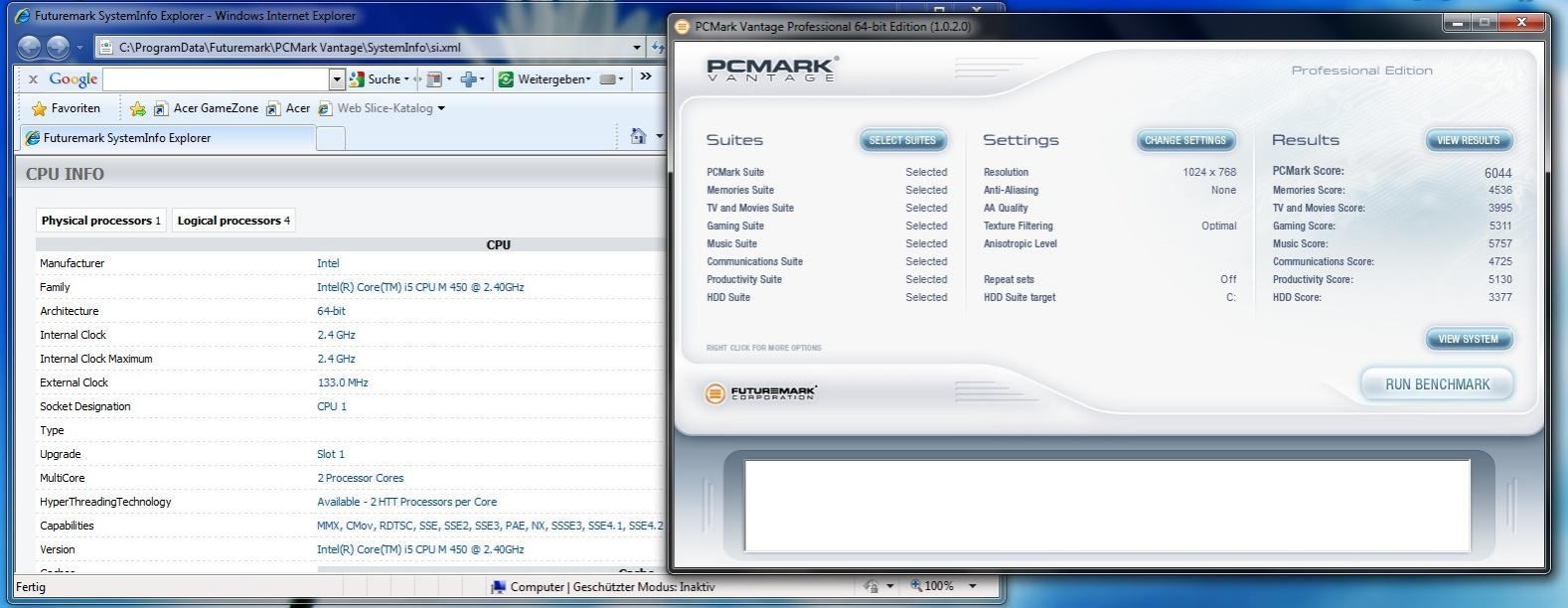Click the computer zone icon in status bar
The image size is (1568, 608).
click(499, 587)
